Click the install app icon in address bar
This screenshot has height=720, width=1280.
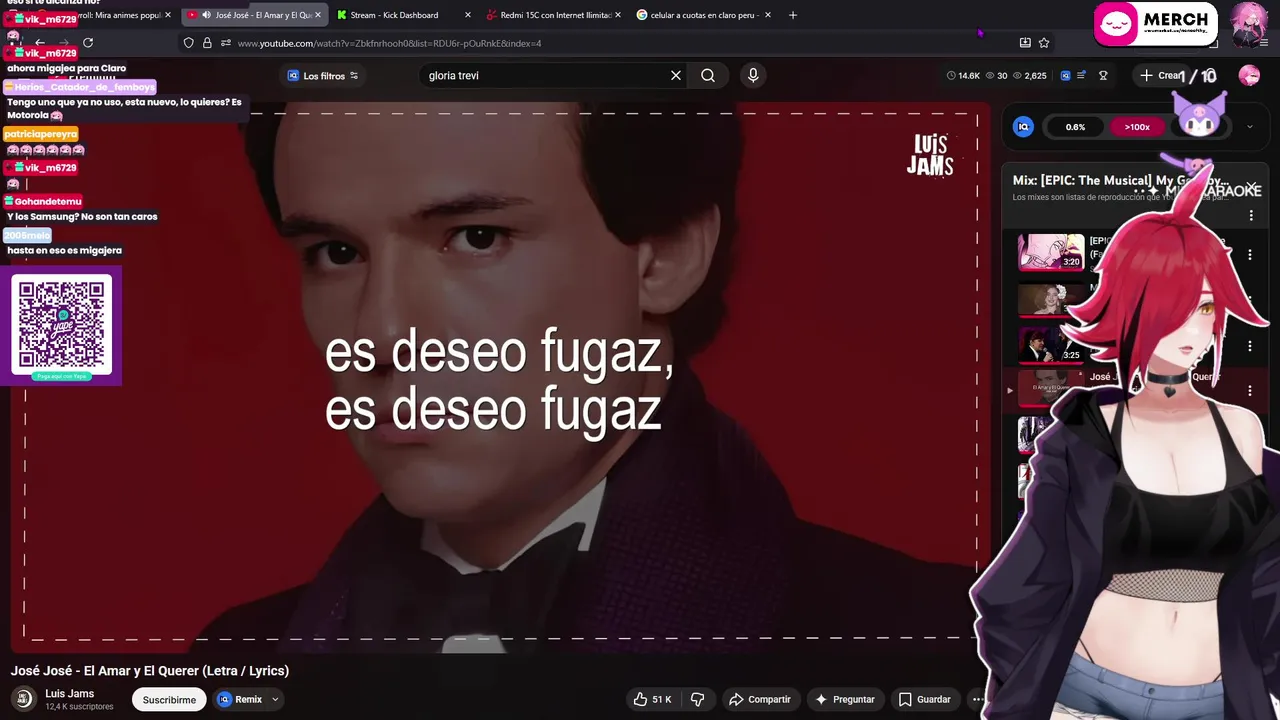(x=1025, y=43)
